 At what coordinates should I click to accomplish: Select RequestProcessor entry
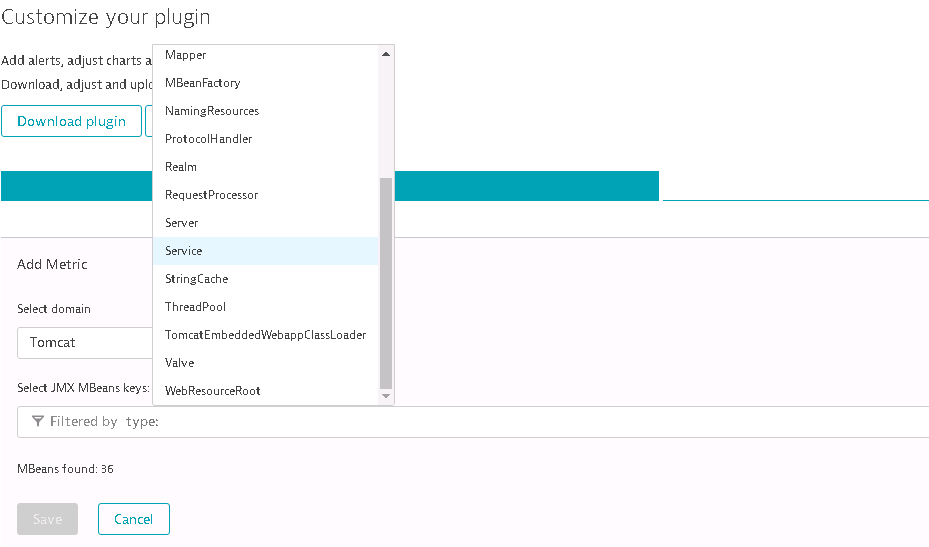(x=265, y=194)
